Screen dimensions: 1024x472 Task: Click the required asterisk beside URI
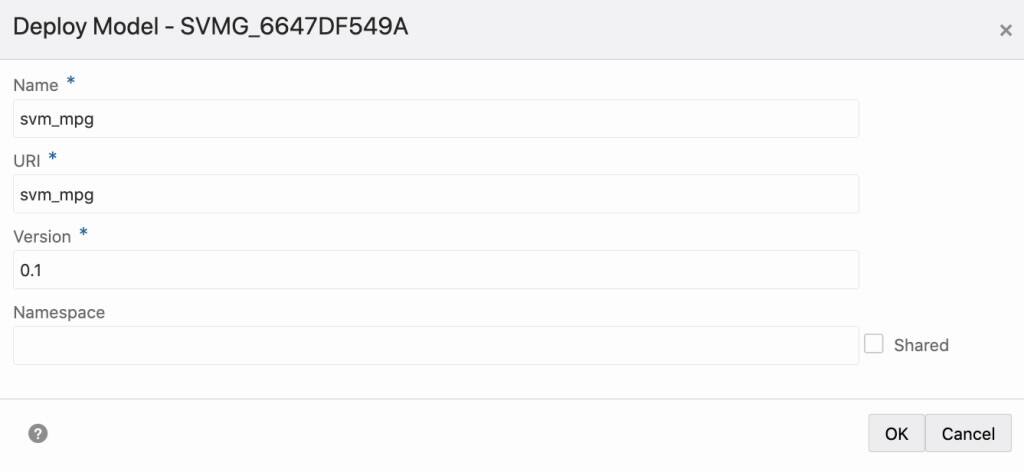53,157
